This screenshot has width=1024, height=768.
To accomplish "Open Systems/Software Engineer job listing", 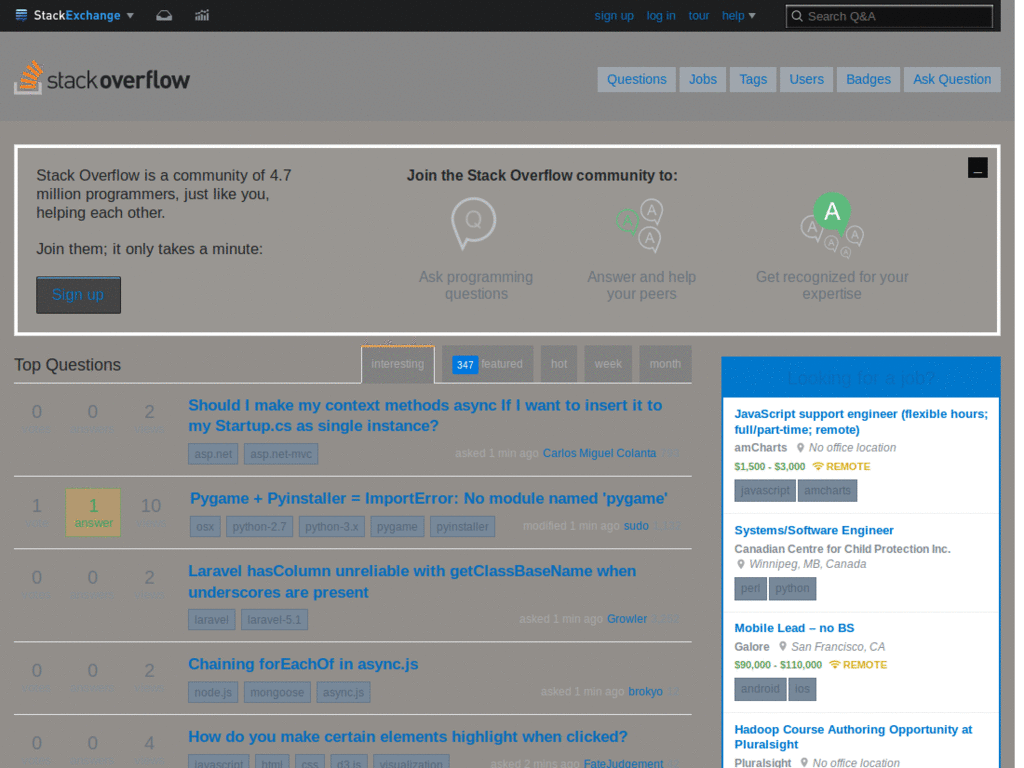I will (x=814, y=530).
